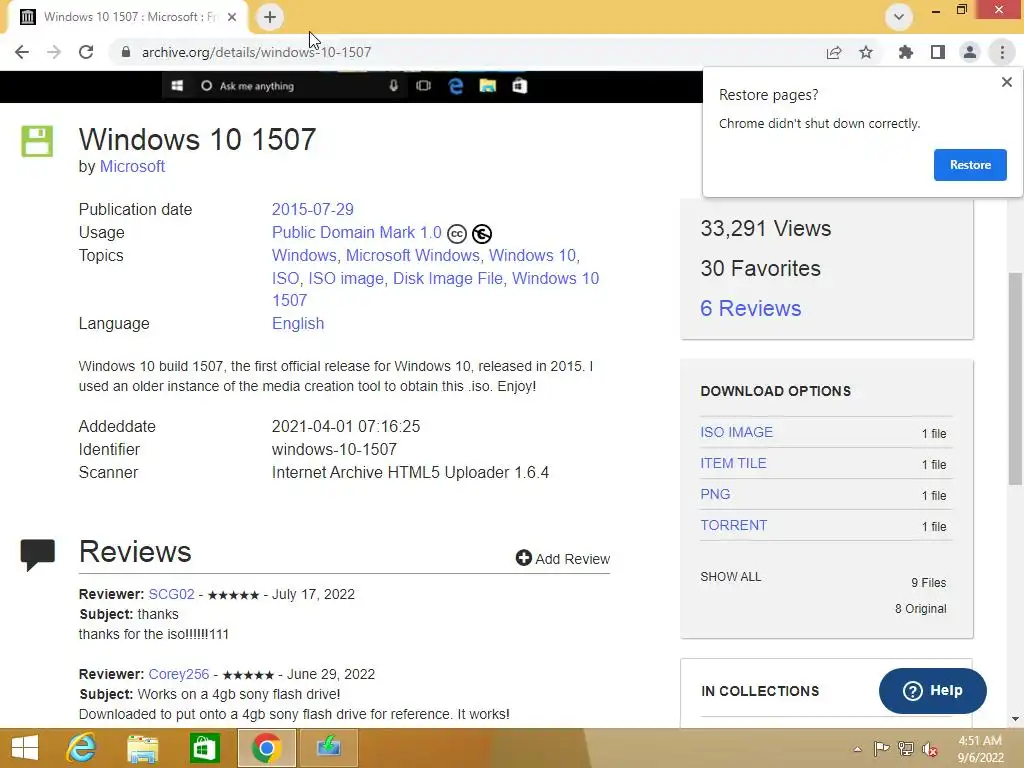Viewport: 1024px width, 768px height.
Task: Click the Add Review plus icon
Action: click(524, 558)
